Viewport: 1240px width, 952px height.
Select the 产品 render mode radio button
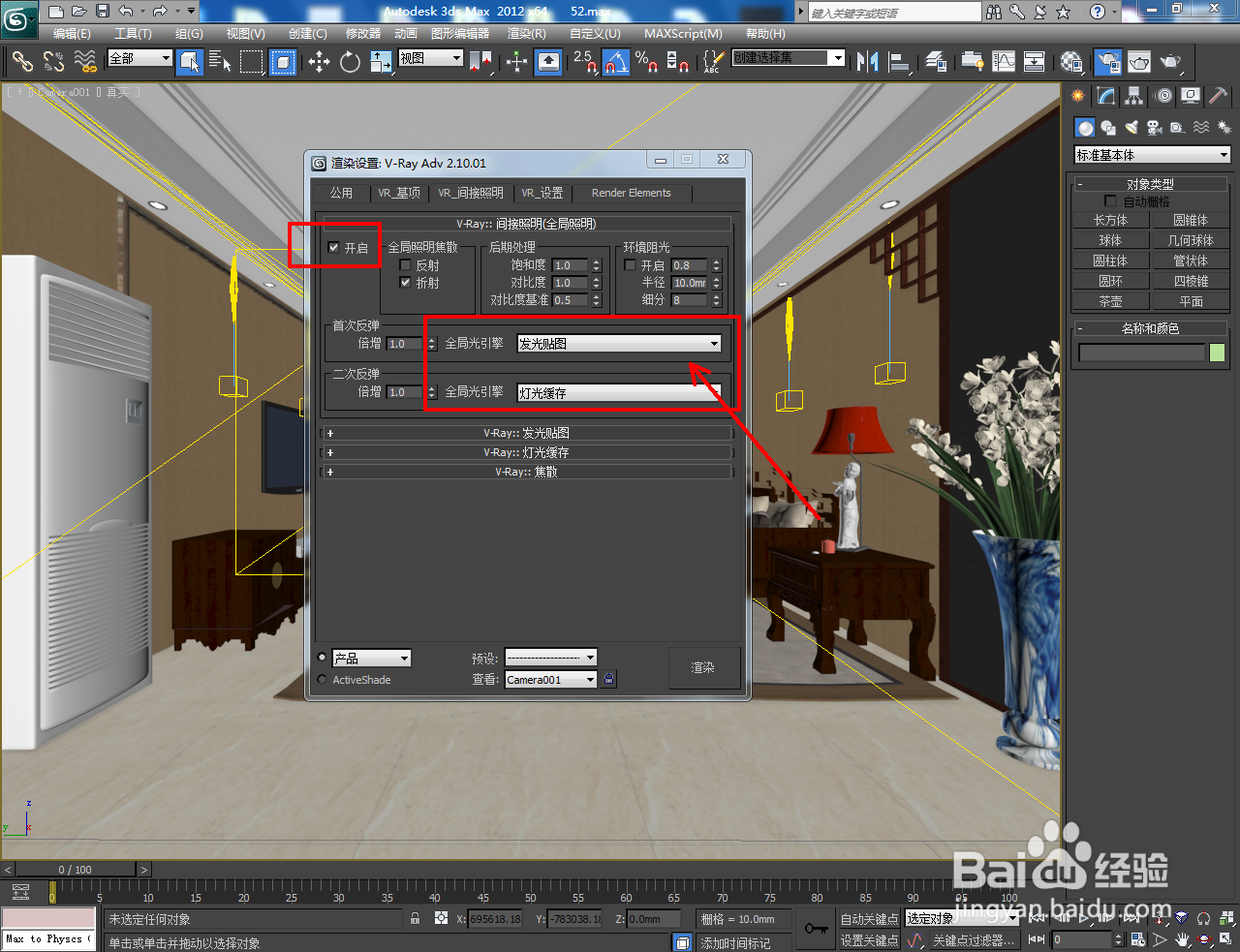(x=323, y=658)
